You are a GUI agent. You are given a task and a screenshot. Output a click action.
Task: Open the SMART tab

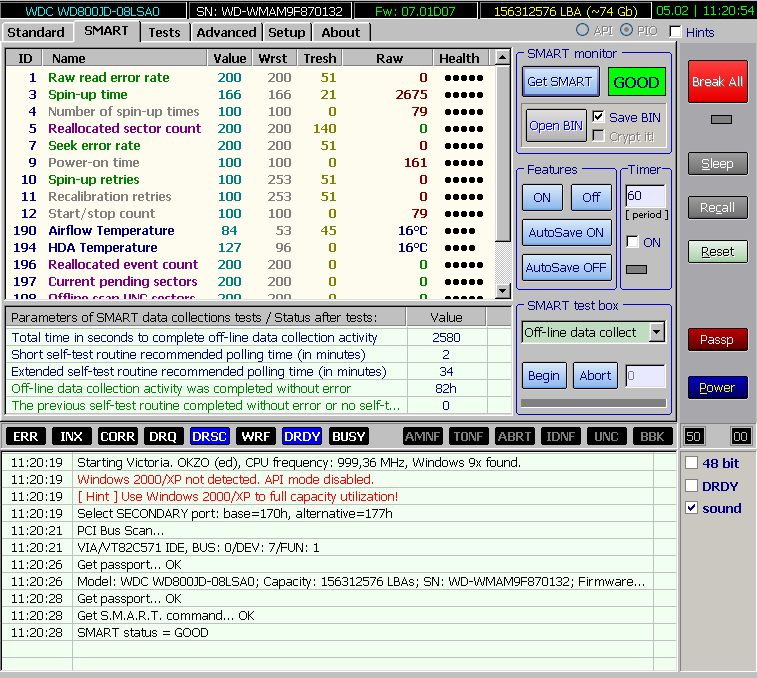tap(106, 31)
